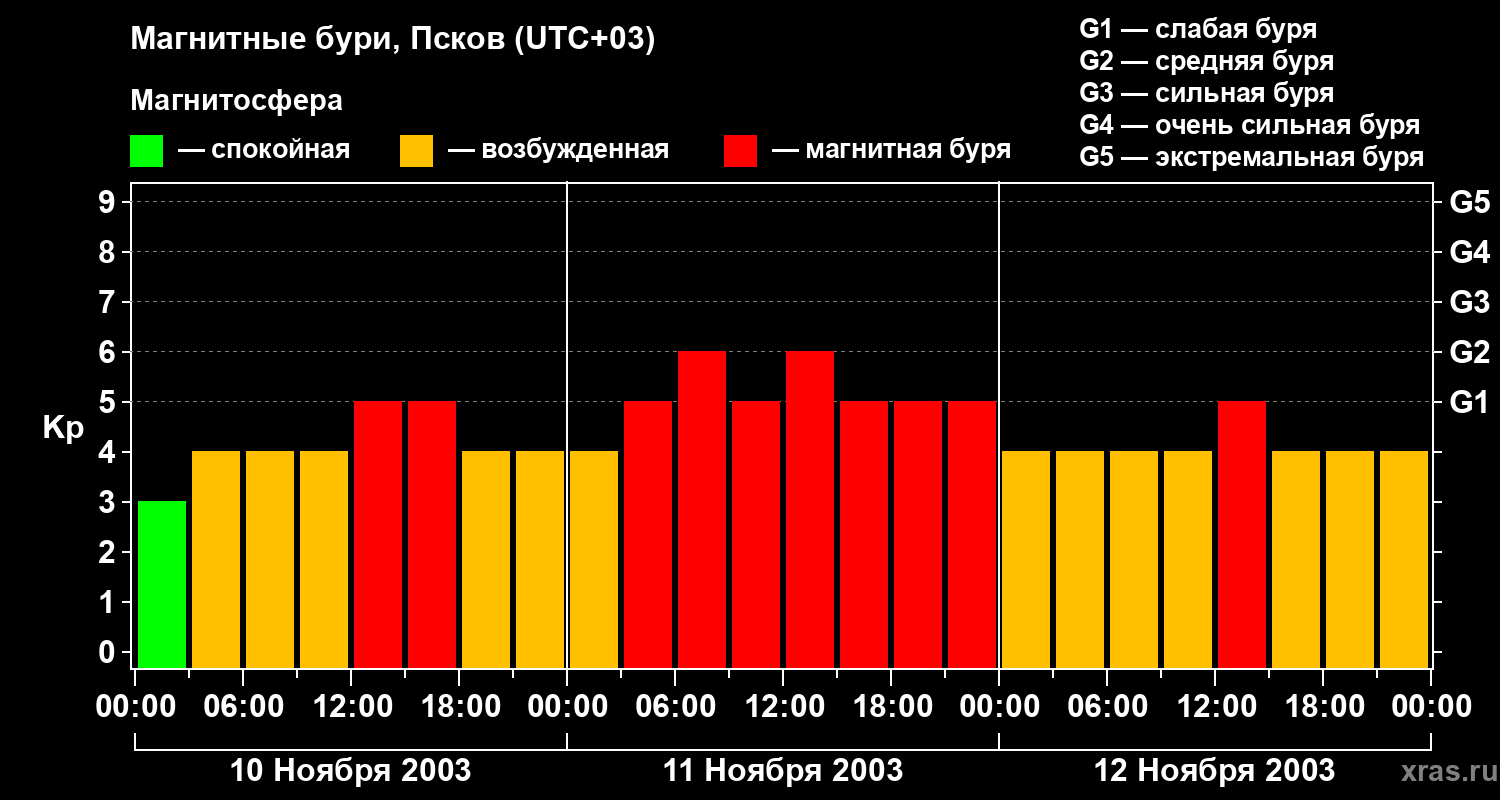Click the chart title 'Магнитные бури, Псков (UTC+03)'
1500x800 pixels.
pyautogui.click(x=393, y=40)
